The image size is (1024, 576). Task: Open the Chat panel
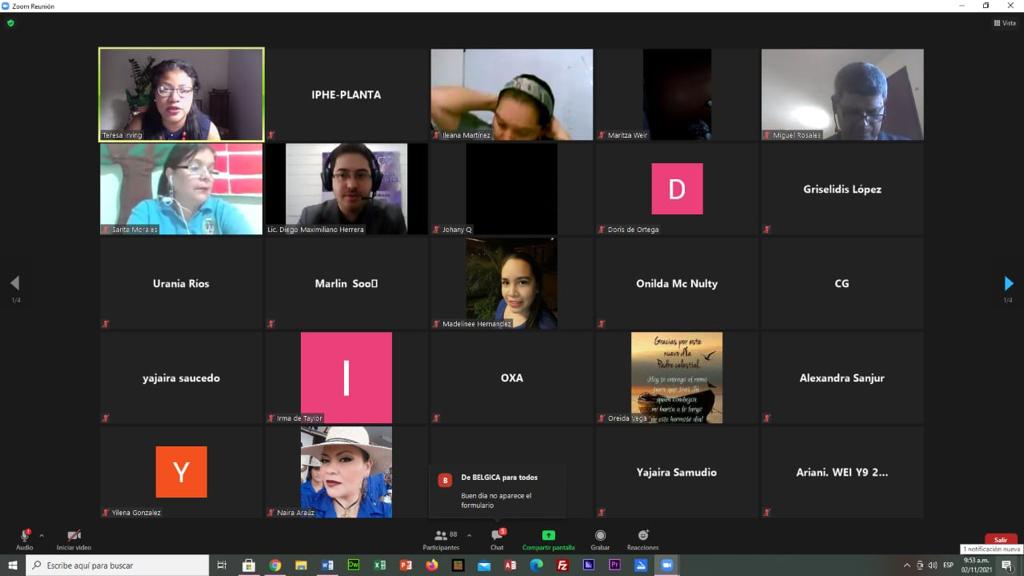[498, 539]
